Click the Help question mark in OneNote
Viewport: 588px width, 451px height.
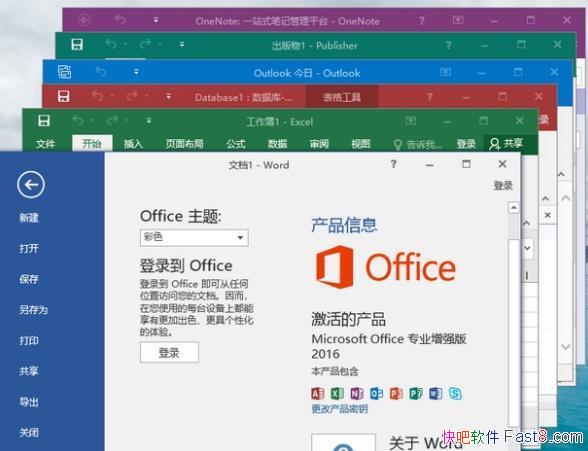click(x=422, y=21)
